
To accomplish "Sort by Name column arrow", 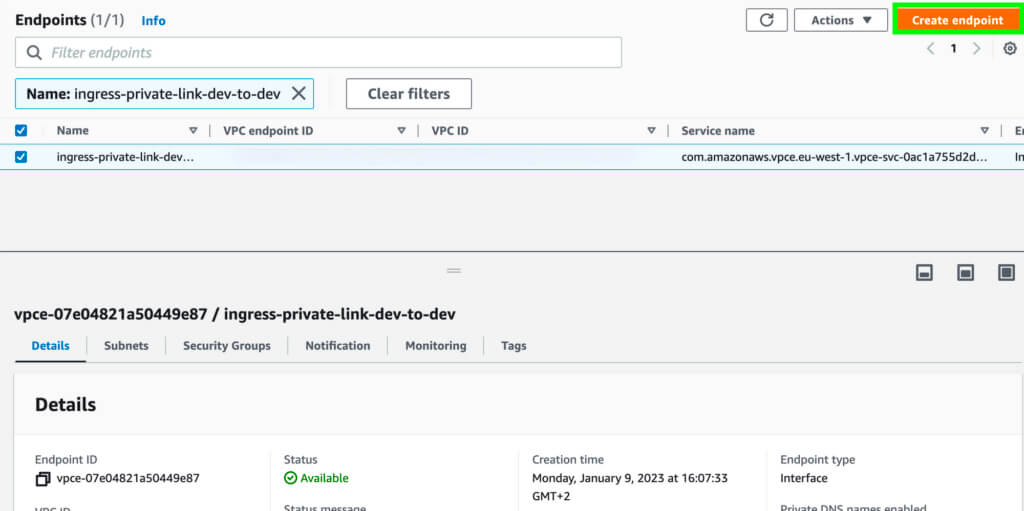I will pos(193,130).
